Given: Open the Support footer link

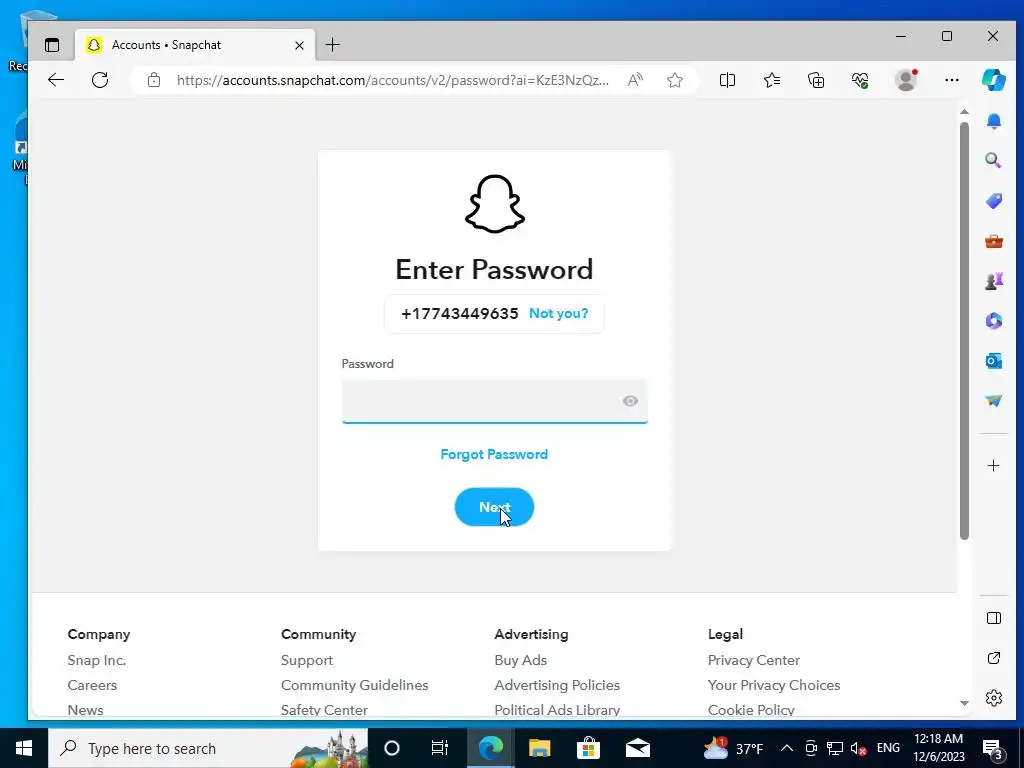Looking at the screenshot, I should (x=306, y=660).
